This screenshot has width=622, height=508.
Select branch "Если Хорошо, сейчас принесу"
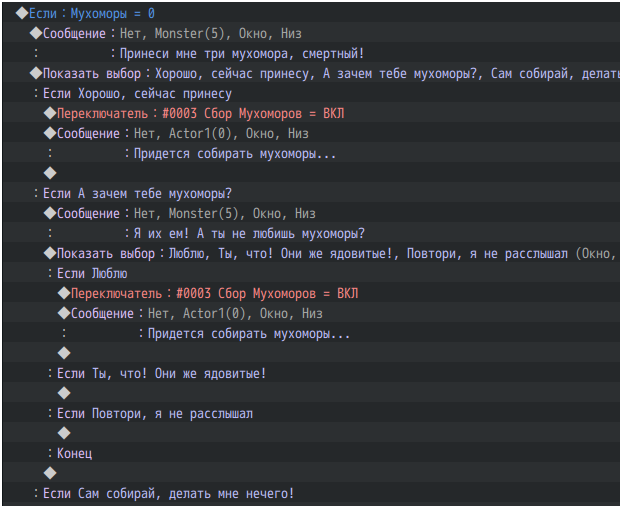138,93
